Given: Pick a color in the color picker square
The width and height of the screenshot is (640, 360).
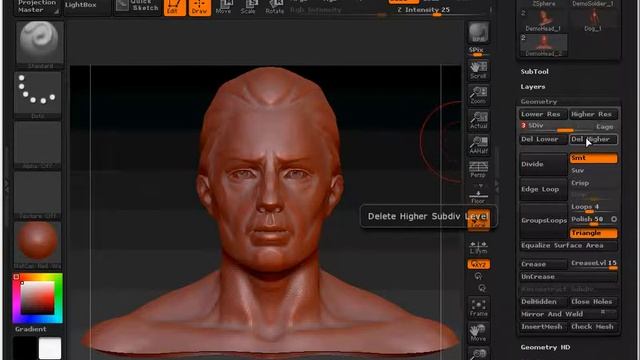Looking at the screenshot, I should coord(37,298).
